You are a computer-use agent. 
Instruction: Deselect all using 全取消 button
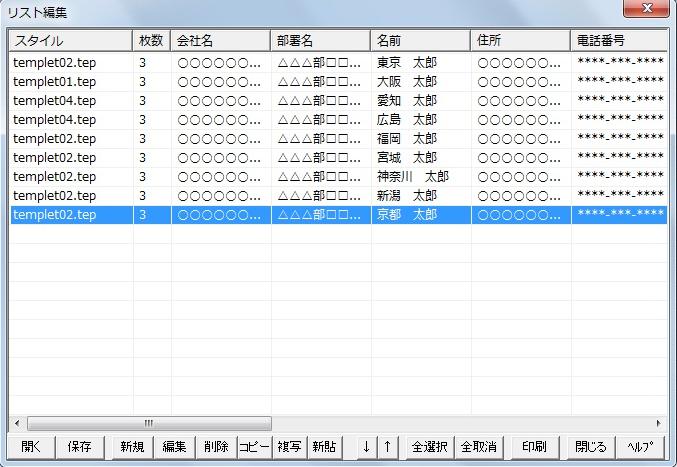[478, 447]
